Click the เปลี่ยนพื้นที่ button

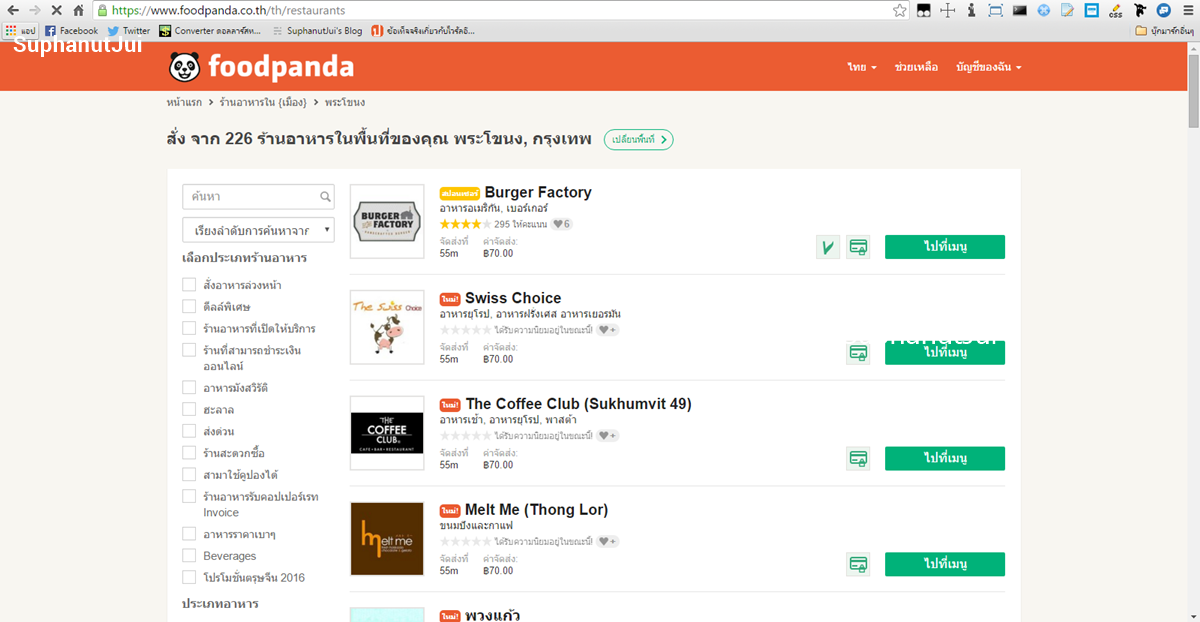[x=638, y=139]
